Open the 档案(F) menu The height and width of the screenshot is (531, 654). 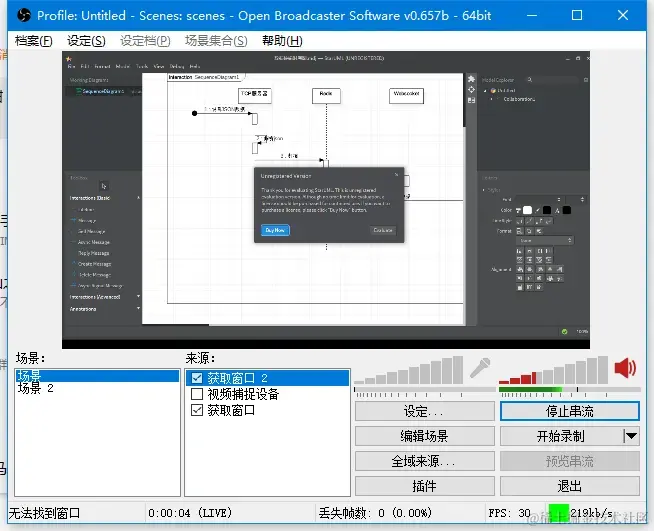[x=34, y=40]
